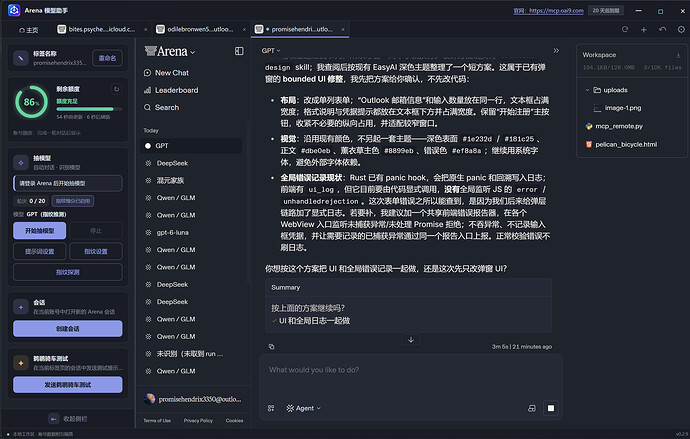Click the undo arrow icon in tab toolbar
690x439 pixels.
tap(663, 29)
